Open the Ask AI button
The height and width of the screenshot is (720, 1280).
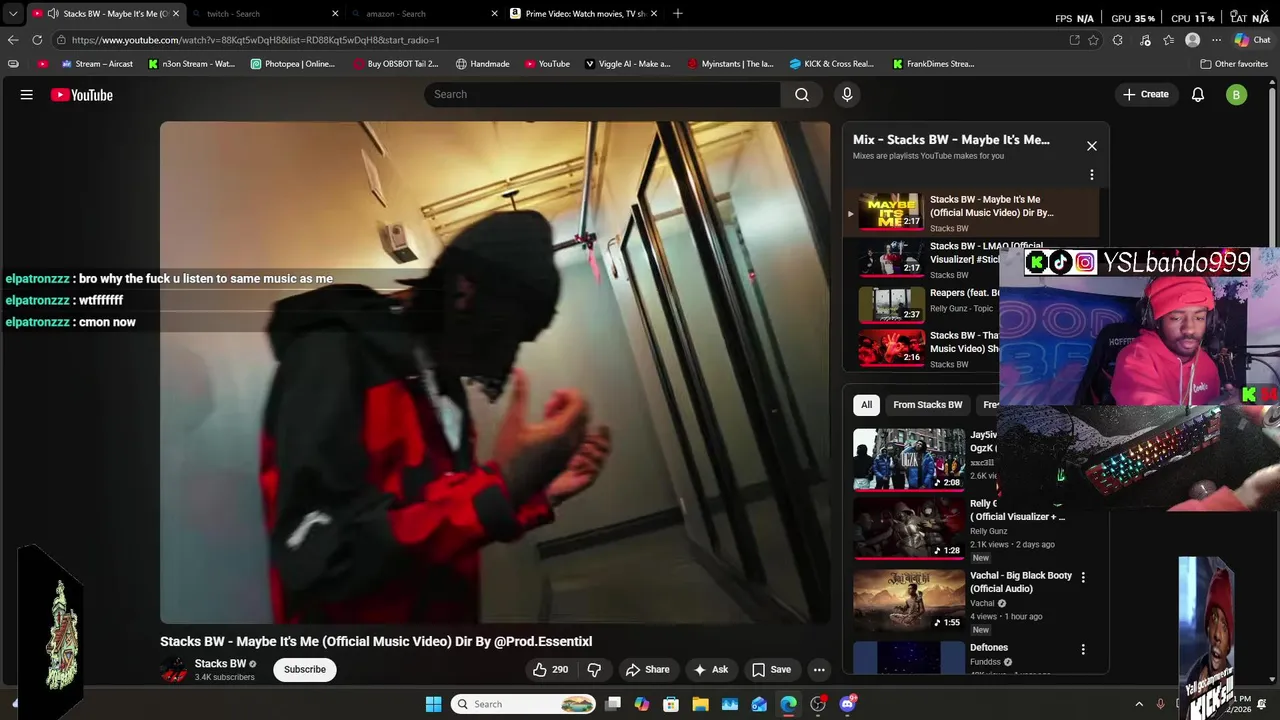(x=710, y=670)
